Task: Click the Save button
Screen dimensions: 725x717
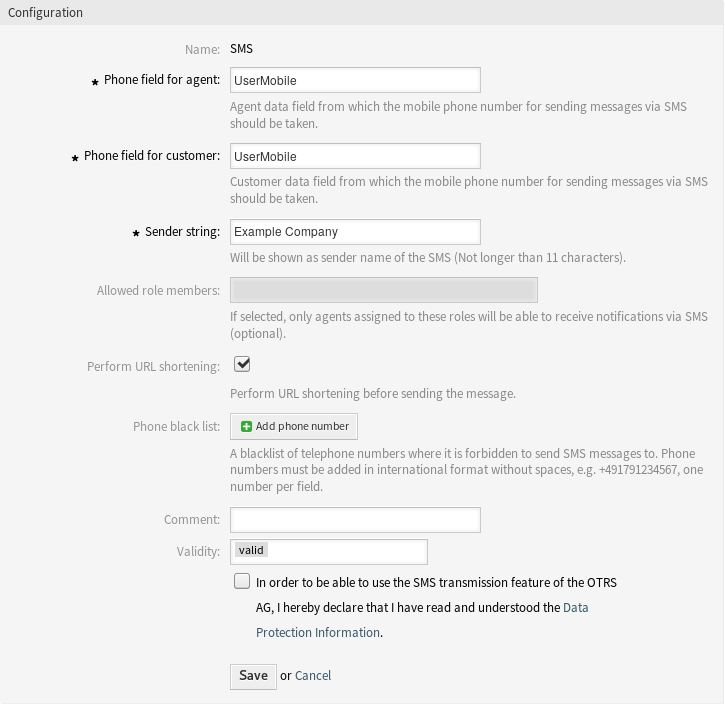Action: point(253,675)
